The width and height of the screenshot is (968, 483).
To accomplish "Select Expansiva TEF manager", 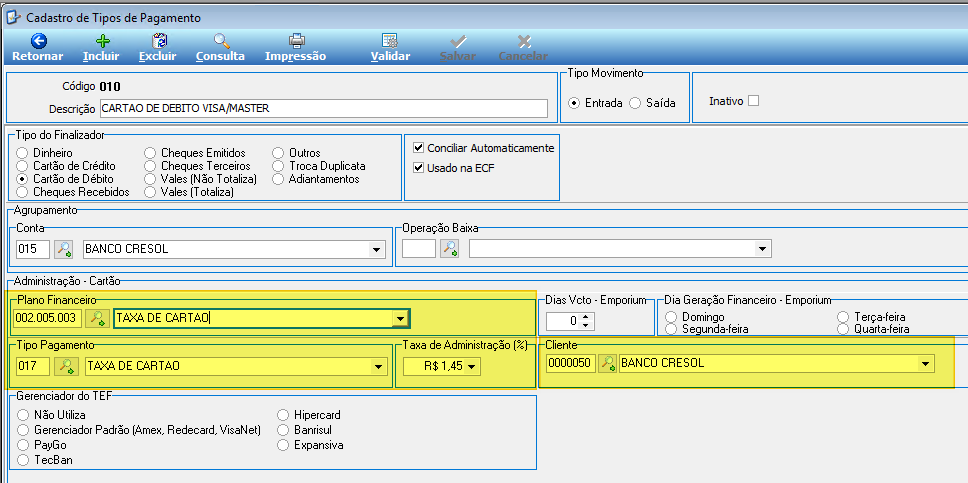I will click(283, 445).
